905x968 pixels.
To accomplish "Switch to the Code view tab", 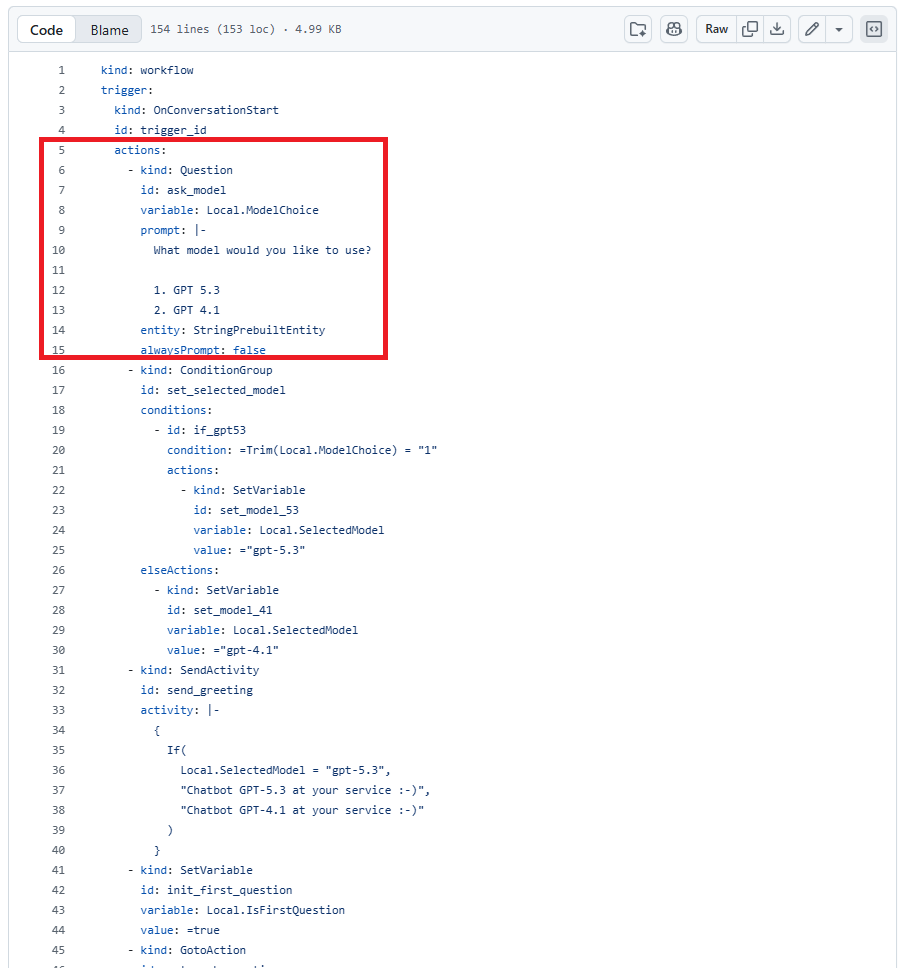I will [x=47, y=30].
